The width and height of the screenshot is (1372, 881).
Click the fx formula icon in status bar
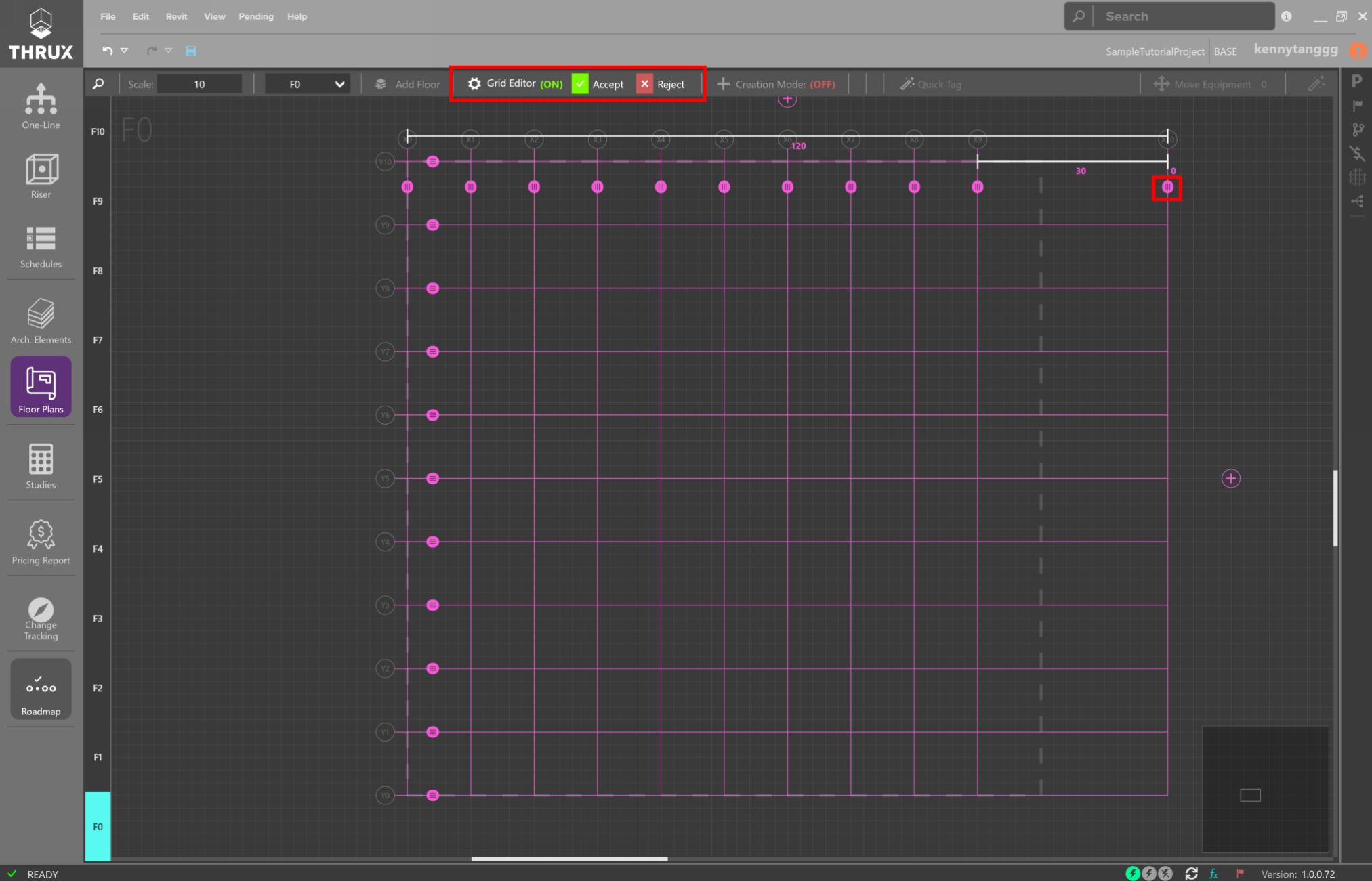click(x=1213, y=874)
